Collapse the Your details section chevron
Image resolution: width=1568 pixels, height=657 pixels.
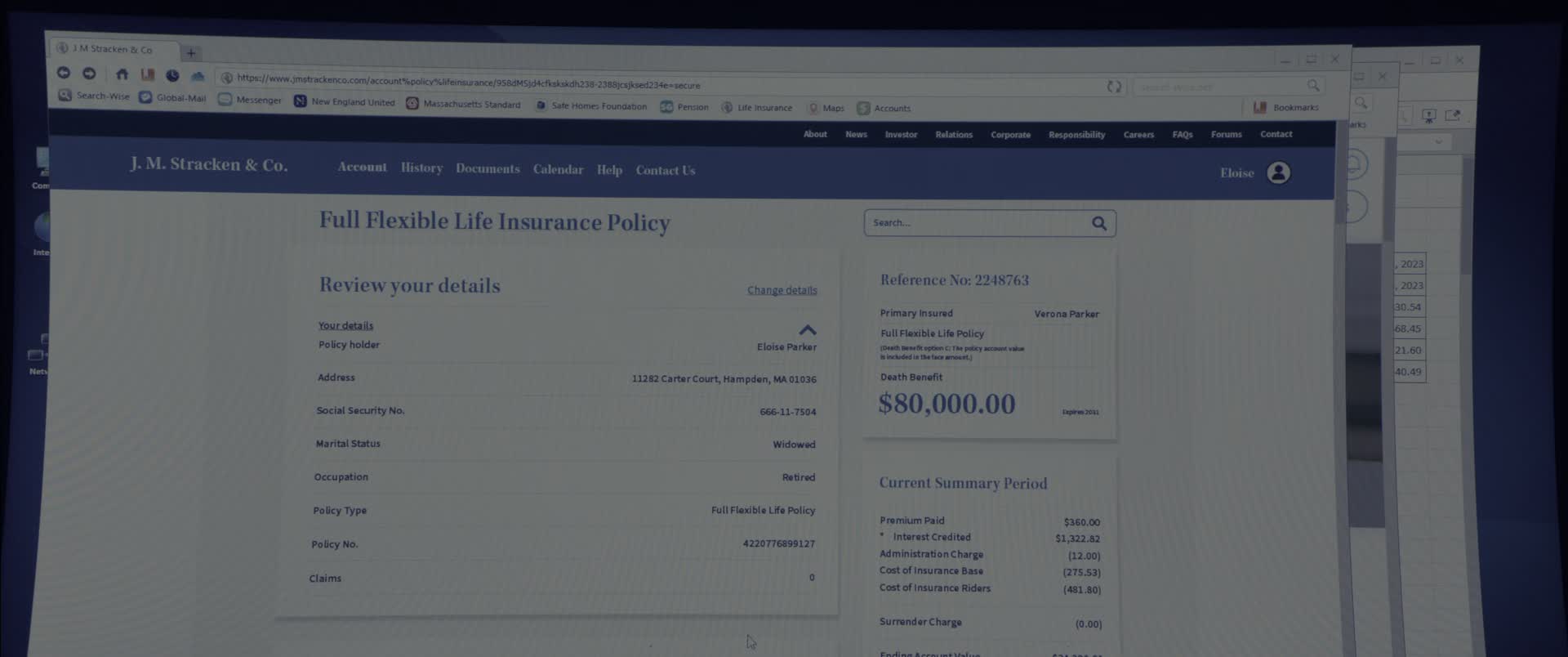[x=808, y=330]
